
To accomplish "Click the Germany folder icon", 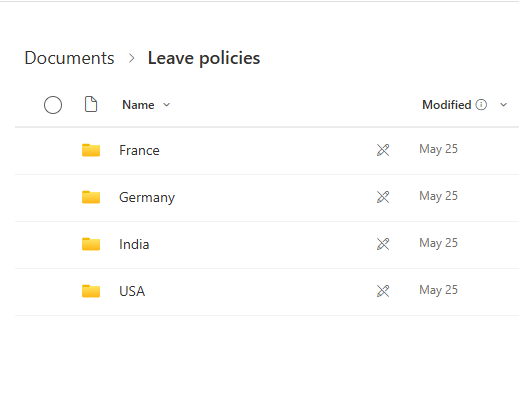I will pyautogui.click(x=91, y=197).
